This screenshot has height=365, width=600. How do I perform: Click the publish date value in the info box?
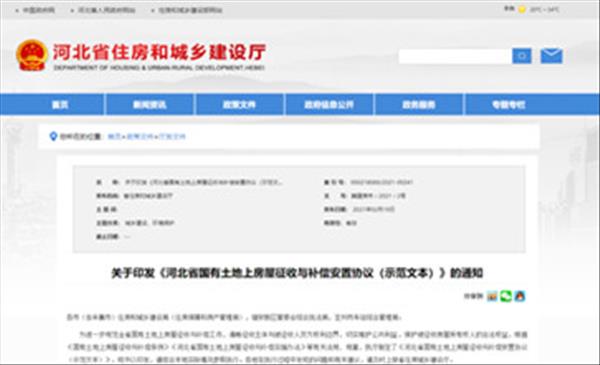pyautogui.click(x=373, y=210)
